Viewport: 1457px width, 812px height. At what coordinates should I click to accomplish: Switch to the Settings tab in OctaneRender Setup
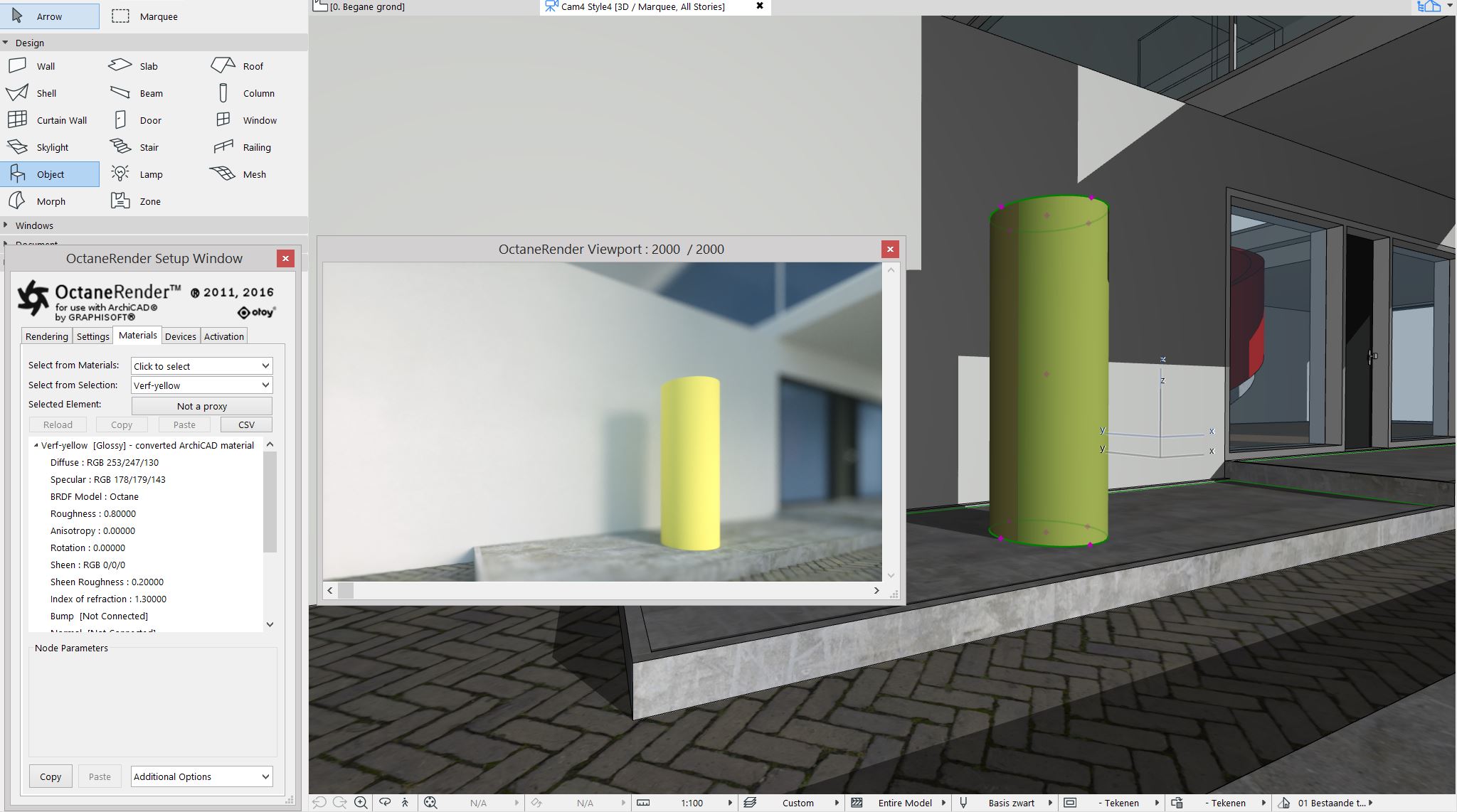[x=93, y=336]
